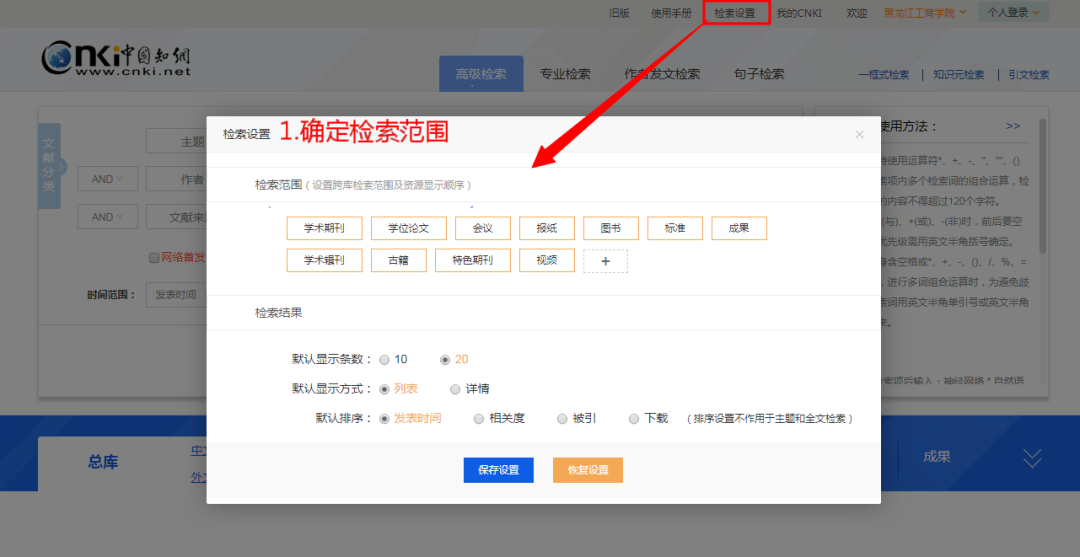Expand the 文献分类 side panel arrow
Screen dimensions: 1080x557
pyautogui.click(x=62, y=167)
